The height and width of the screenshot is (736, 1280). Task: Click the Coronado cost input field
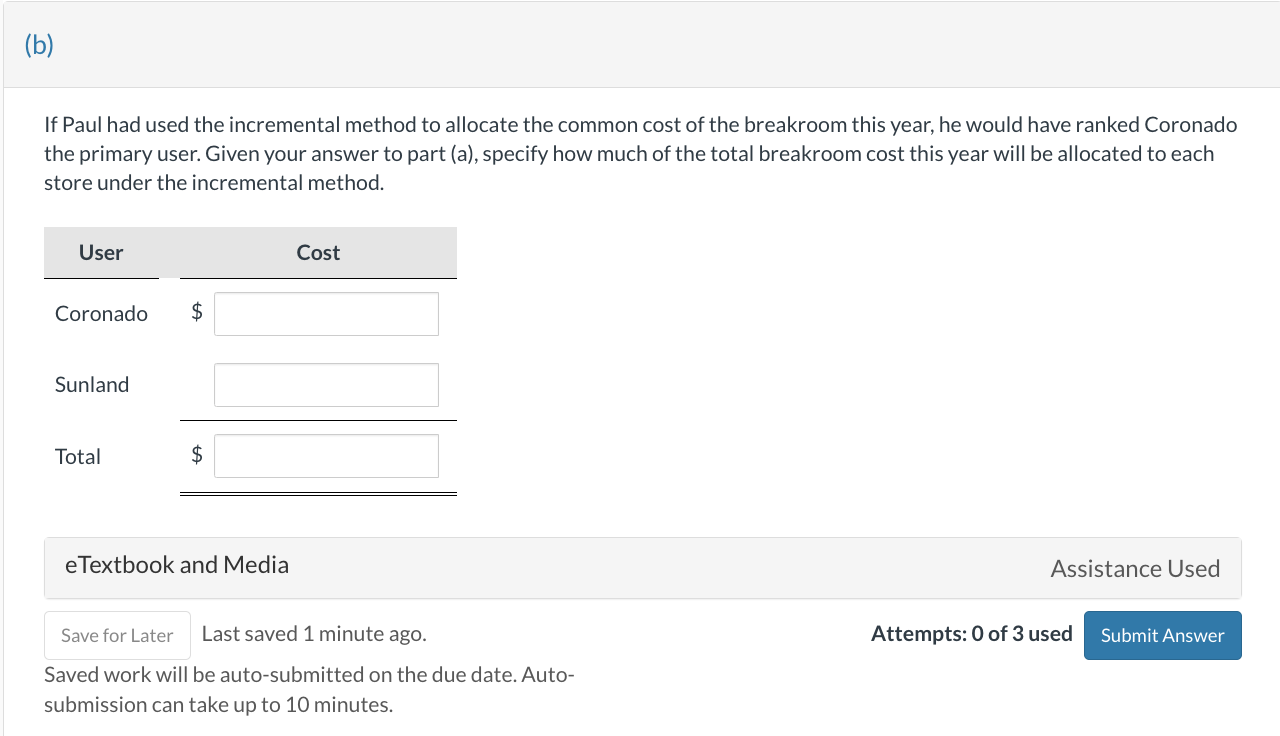[326, 314]
